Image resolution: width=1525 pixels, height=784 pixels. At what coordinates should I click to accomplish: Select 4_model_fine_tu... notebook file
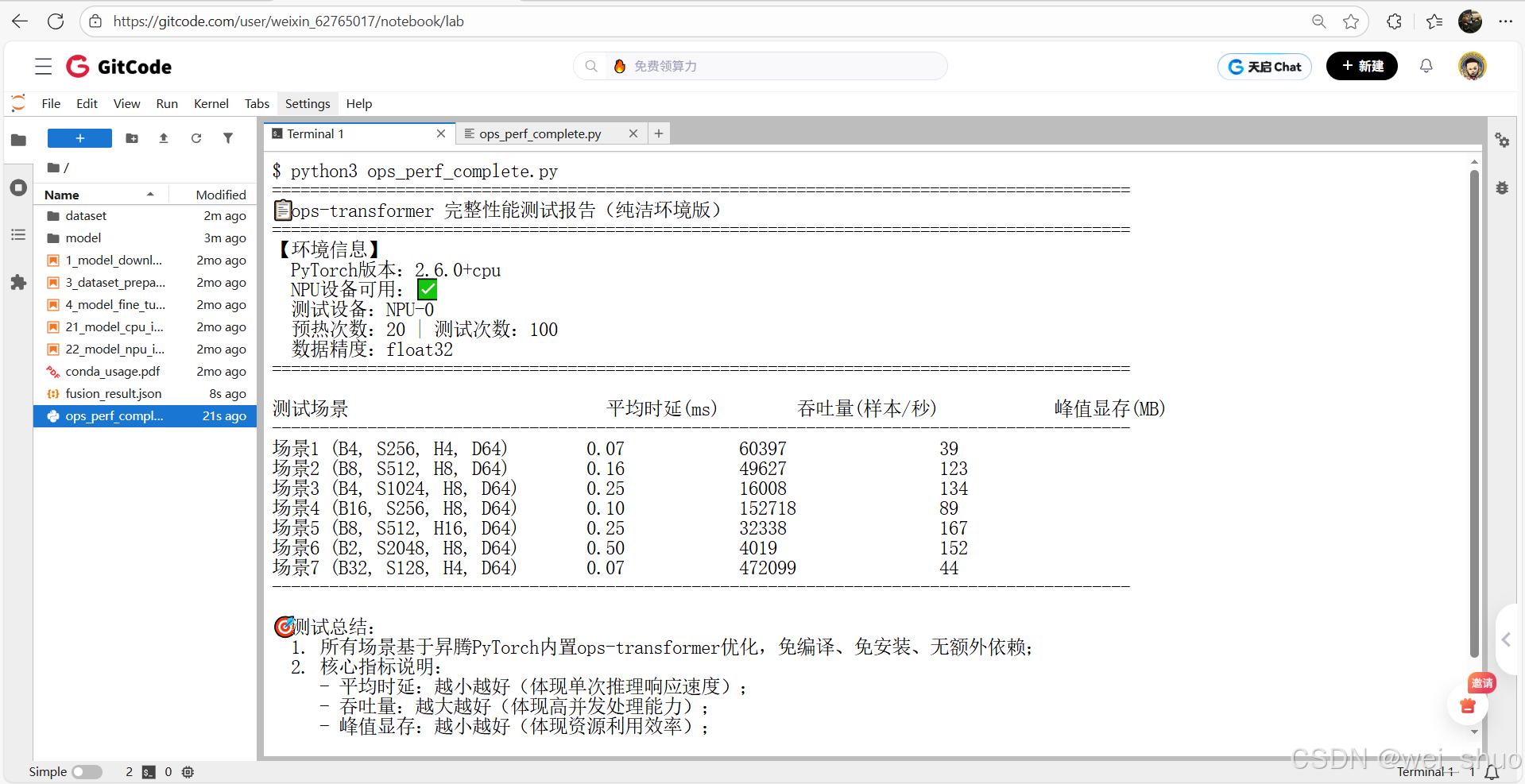pos(145,305)
